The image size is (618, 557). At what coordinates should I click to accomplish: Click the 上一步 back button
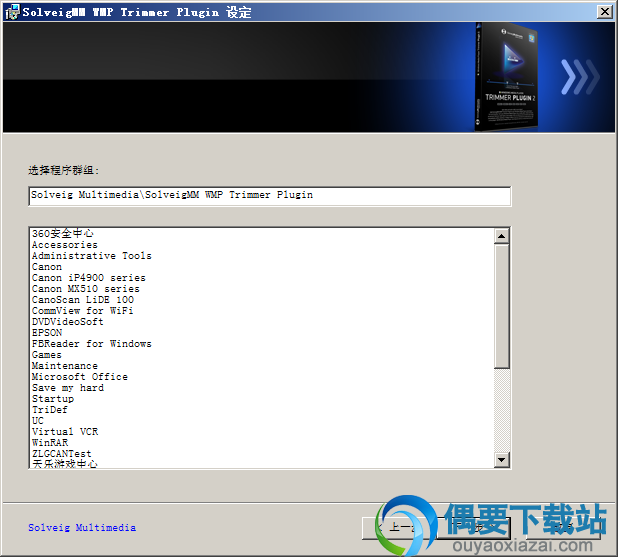(399, 528)
